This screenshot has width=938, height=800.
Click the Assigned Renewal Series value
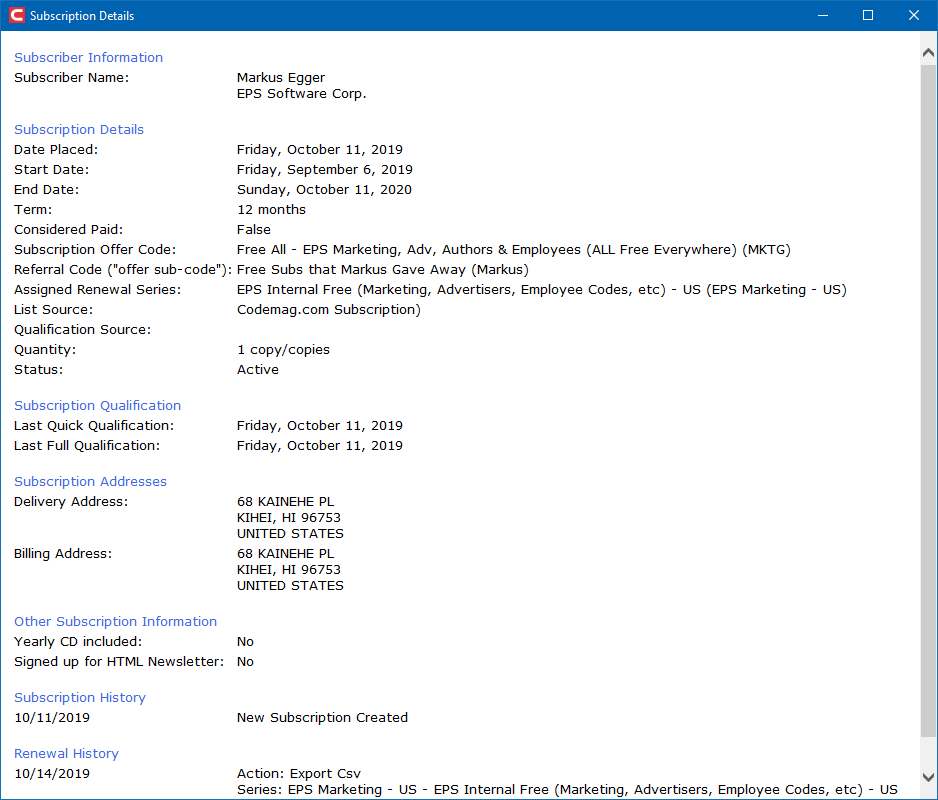[542, 290]
